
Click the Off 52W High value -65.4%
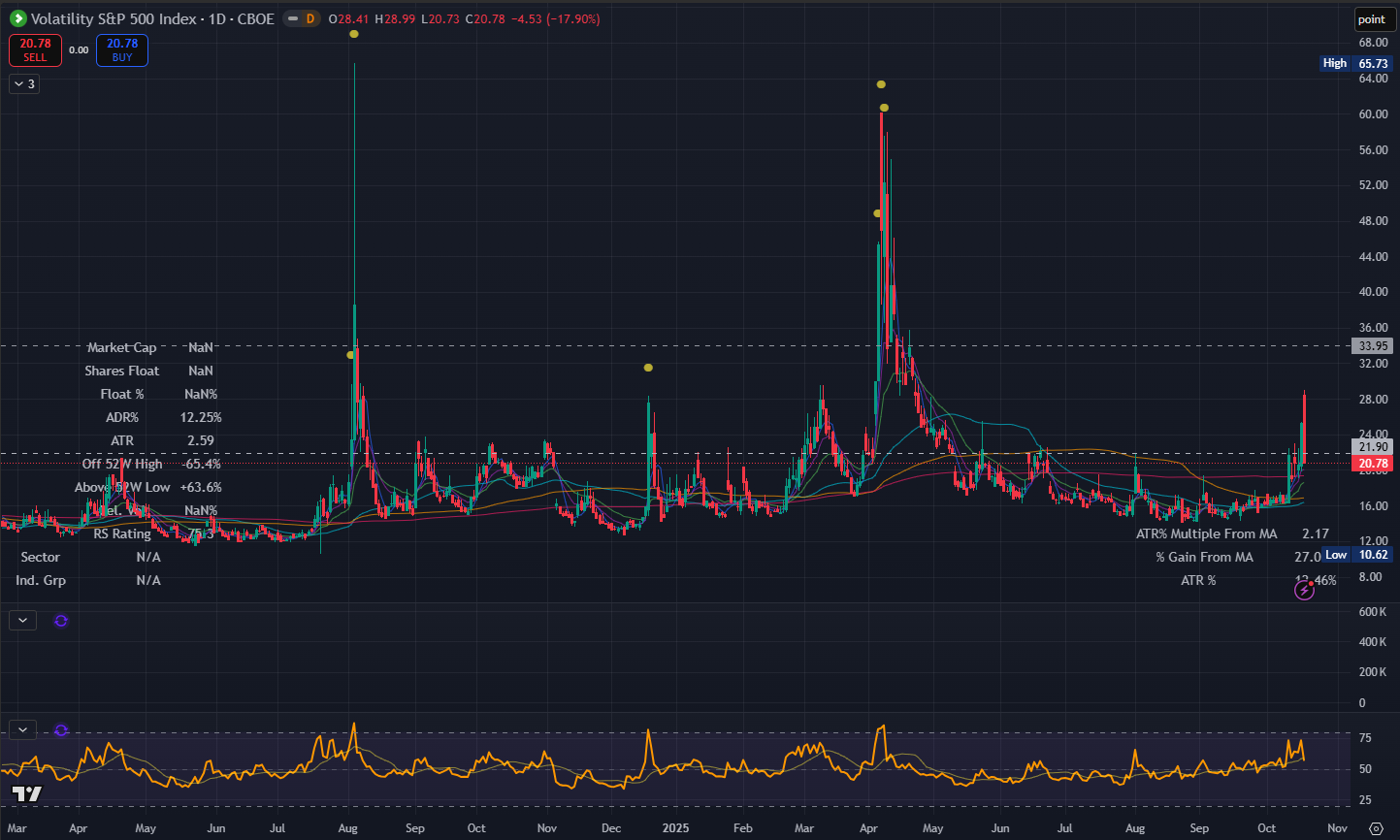tap(201, 464)
